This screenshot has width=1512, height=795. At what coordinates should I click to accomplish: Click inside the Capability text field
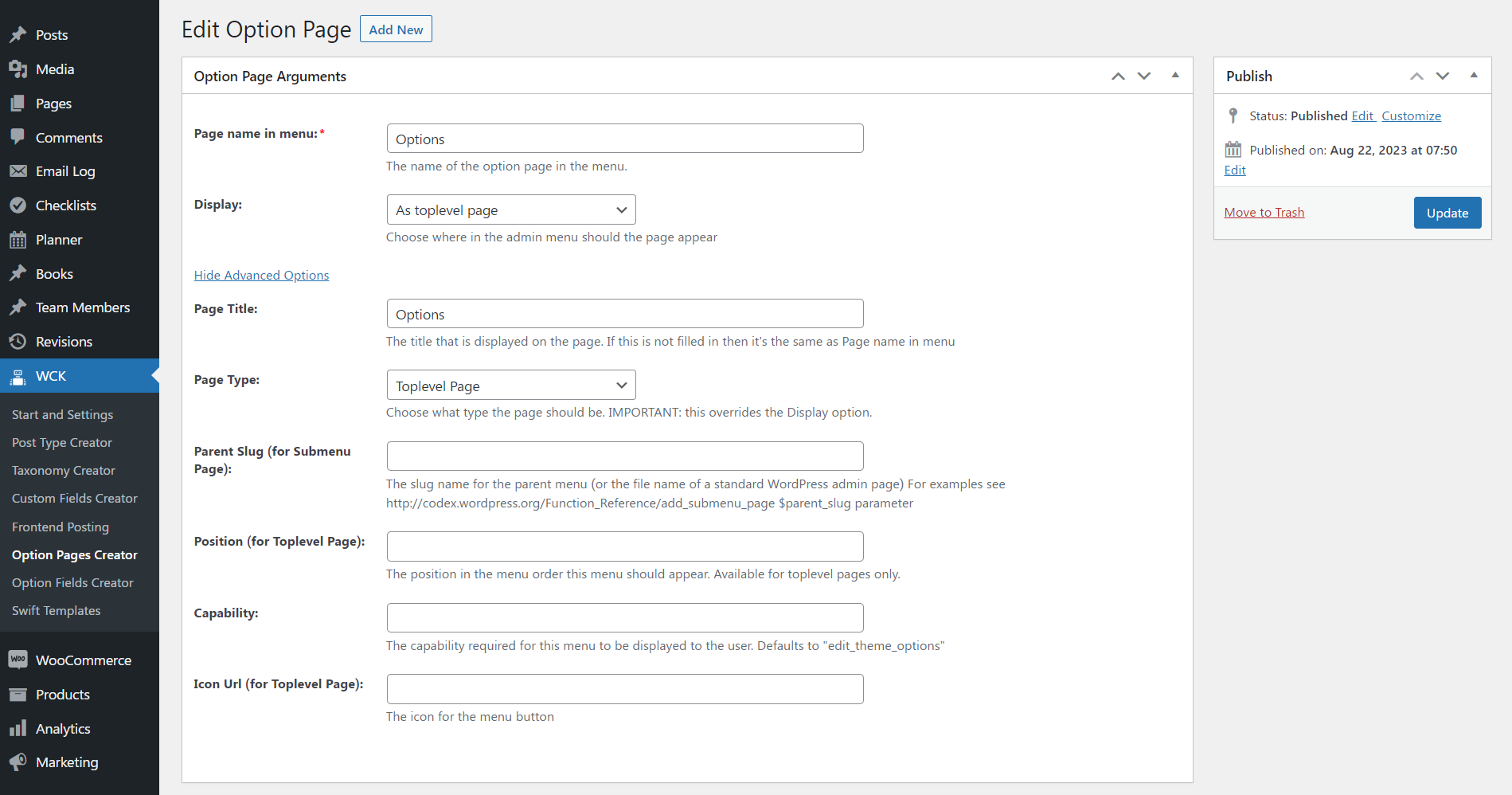click(x=624, y=617)
